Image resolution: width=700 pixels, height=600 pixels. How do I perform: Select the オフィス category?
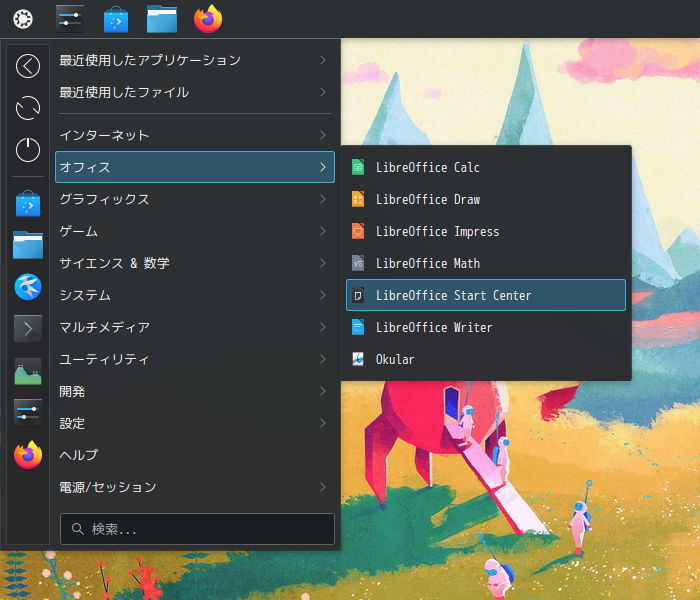pyautogui.click(x=195, y=167)
